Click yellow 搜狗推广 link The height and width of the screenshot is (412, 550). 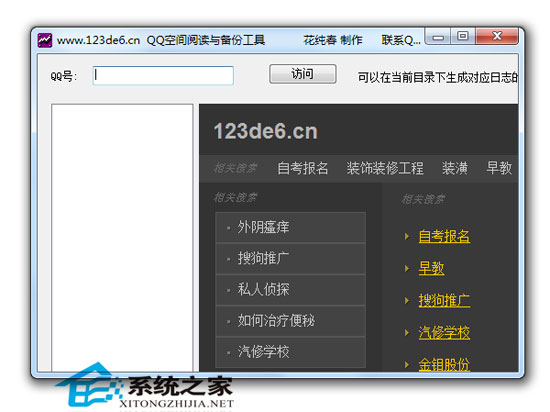click(444, 301)
